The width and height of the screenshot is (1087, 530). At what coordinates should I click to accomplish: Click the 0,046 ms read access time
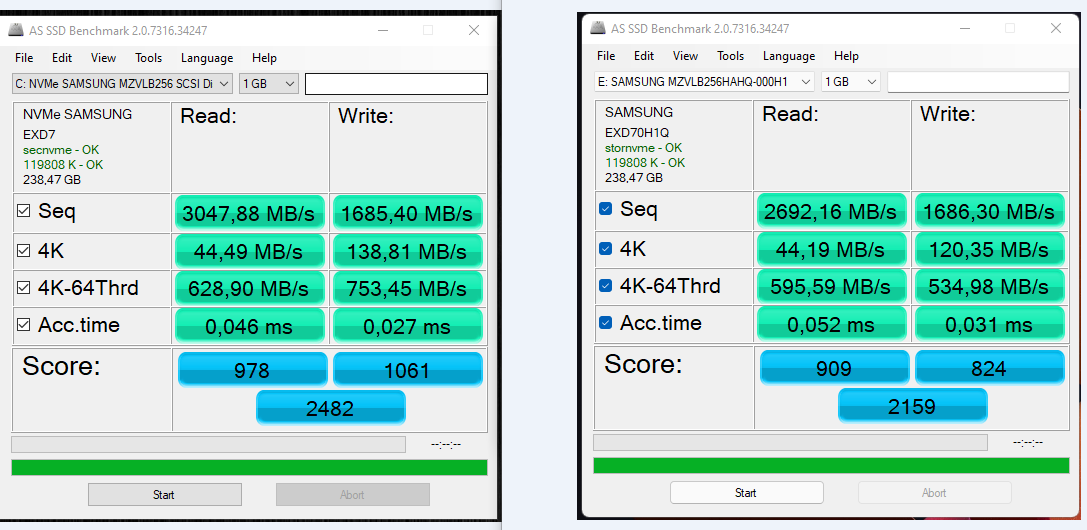coord(250,326)
